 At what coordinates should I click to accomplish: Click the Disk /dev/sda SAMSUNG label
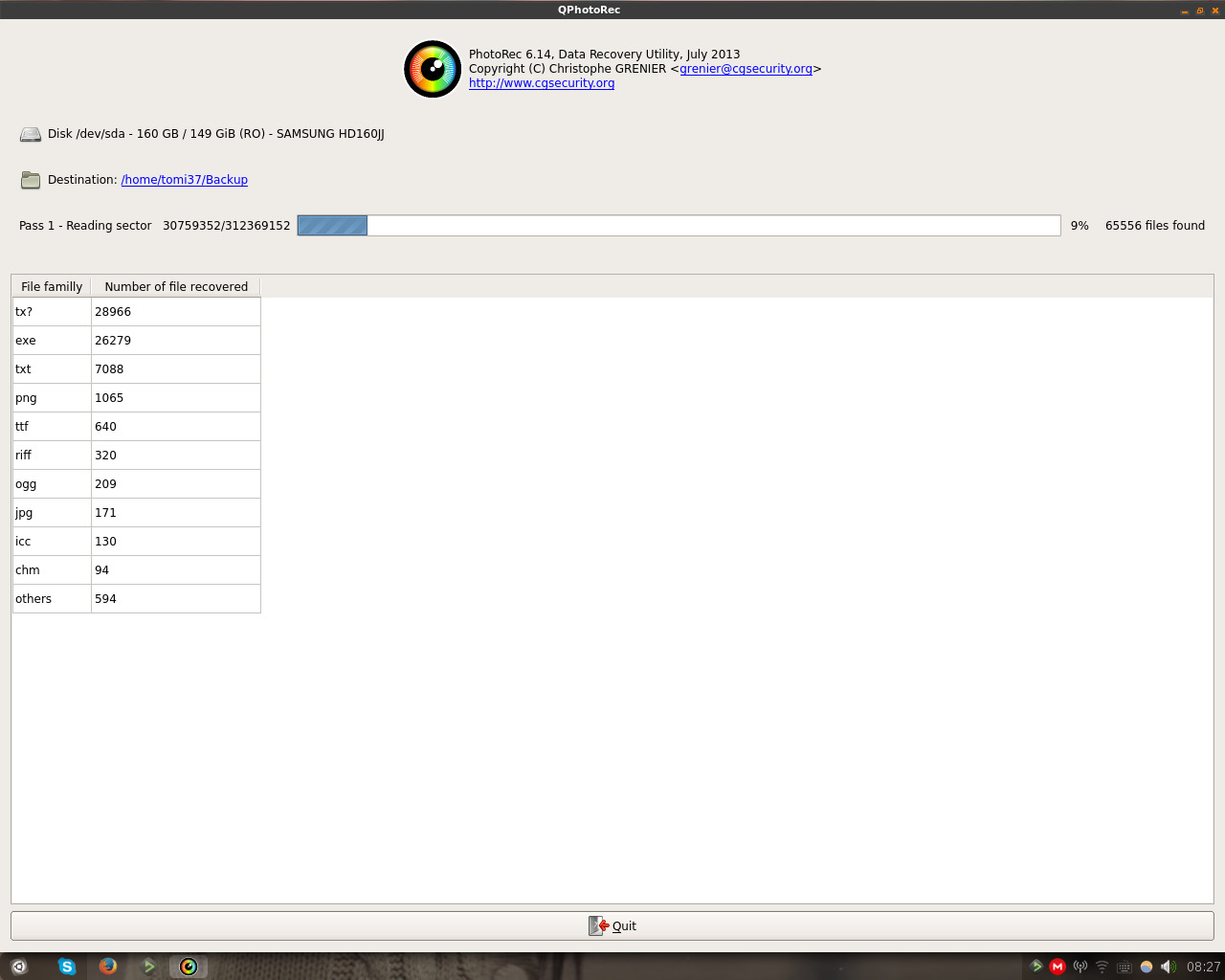pyautogui.click(x=216, y=134)
